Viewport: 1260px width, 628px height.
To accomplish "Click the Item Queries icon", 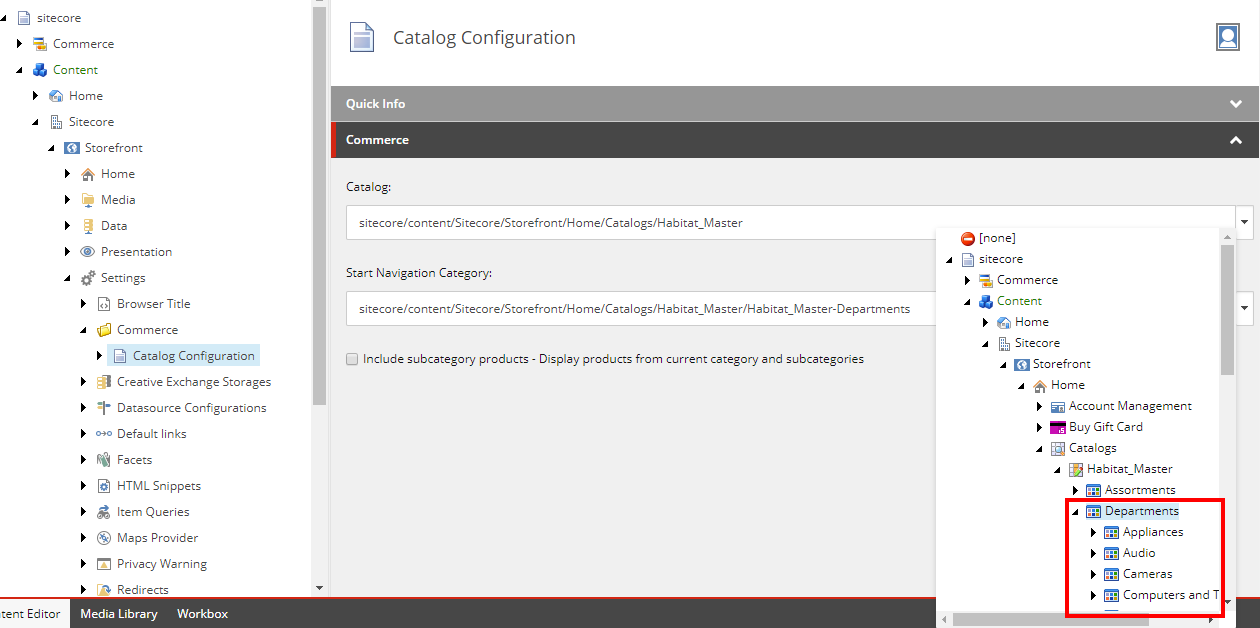I will pyautogui.click(x=104, y=511).
